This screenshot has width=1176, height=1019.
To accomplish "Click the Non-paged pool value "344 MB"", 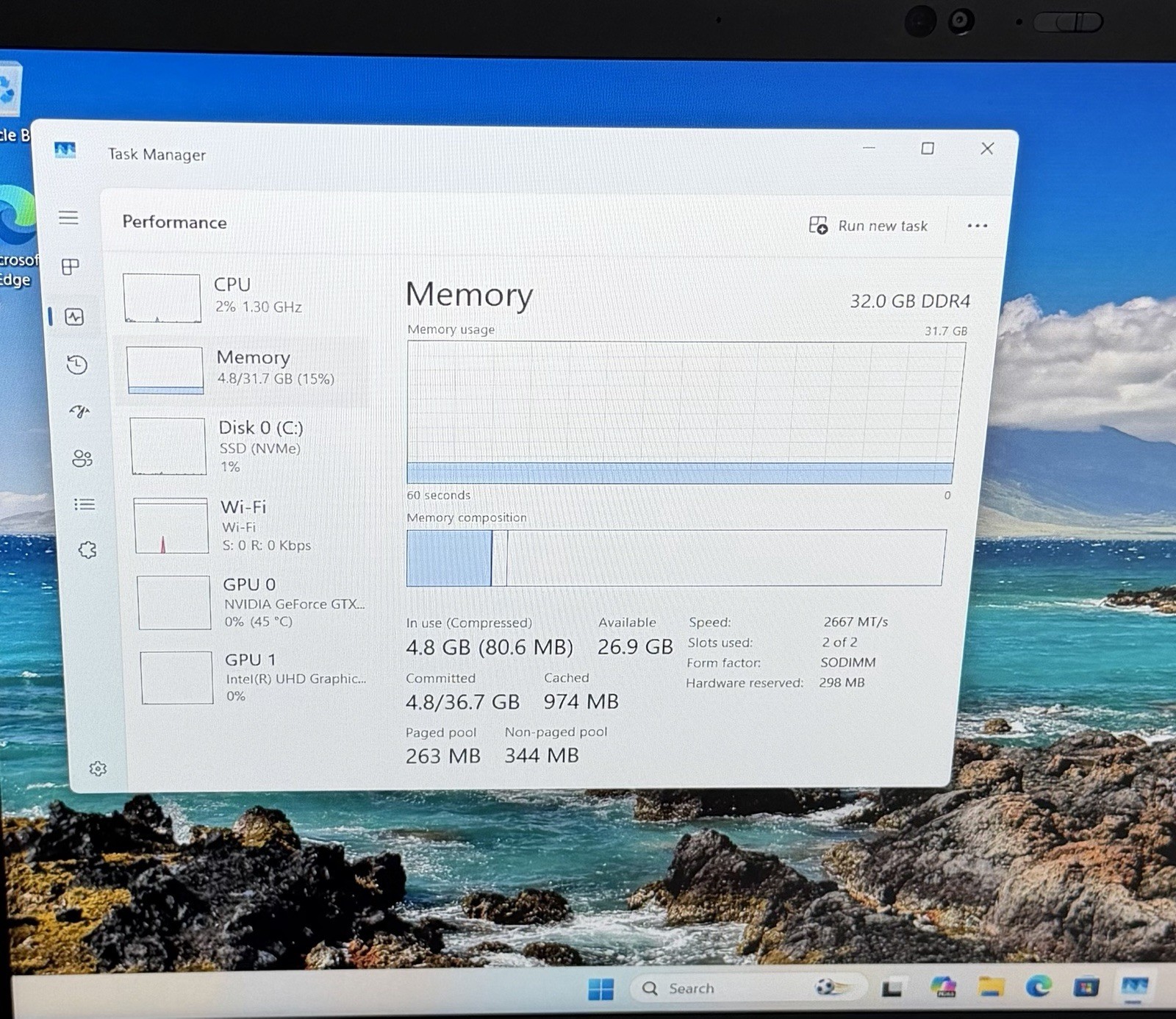I will [541, 755].
